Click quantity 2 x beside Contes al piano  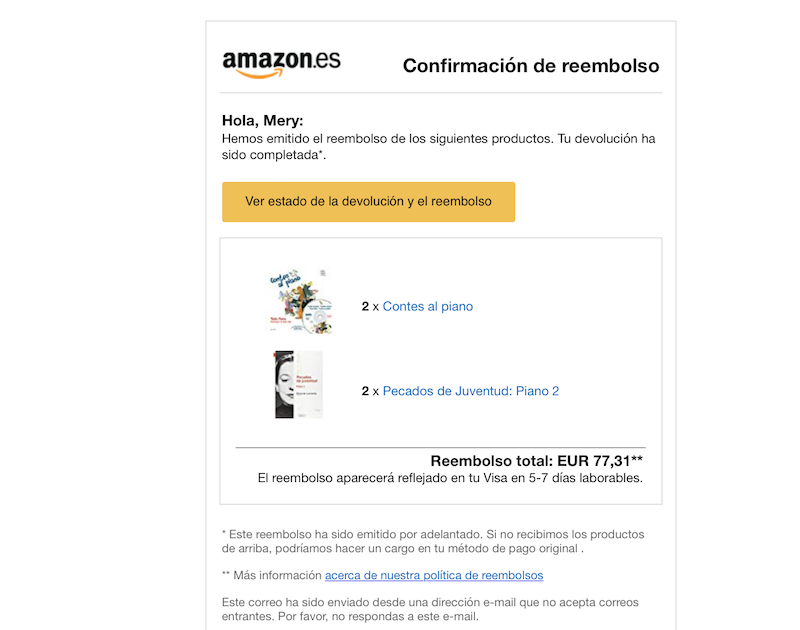pos(370,306)
